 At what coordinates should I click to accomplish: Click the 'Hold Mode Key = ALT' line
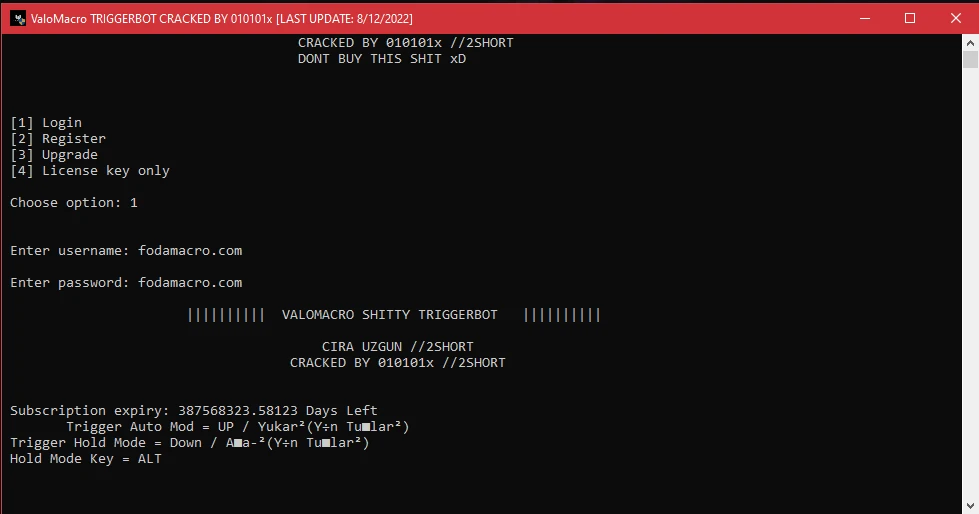click(x=86, y=458)
